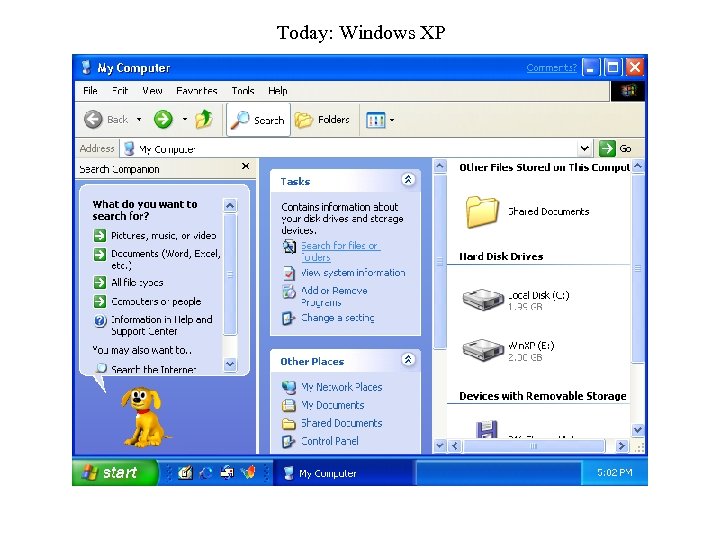The width and height of the screenshot is (720, 540).
Task: Click Change a setting task
Action: [338, 318]
